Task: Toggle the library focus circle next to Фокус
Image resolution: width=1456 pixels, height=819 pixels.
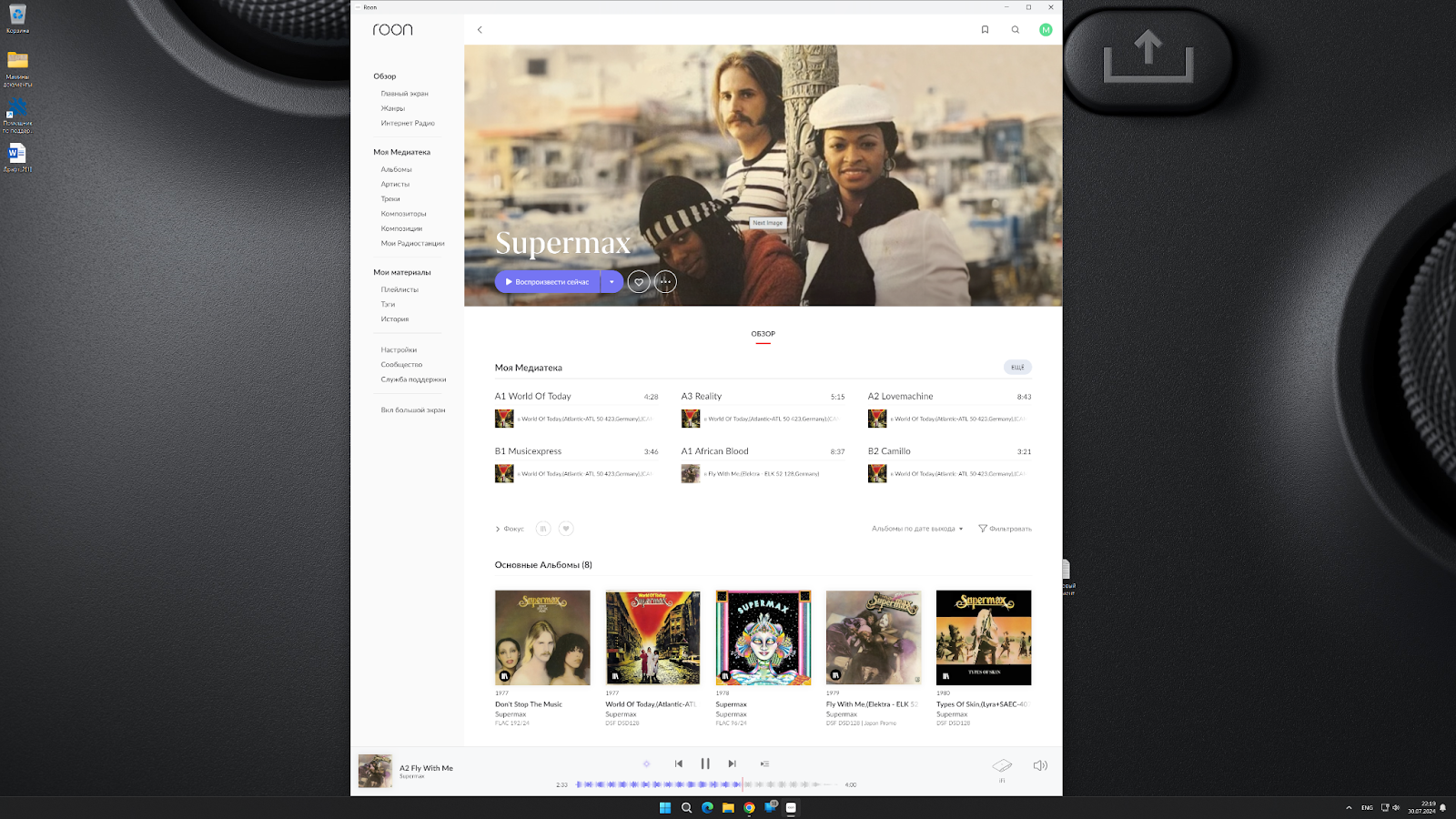Action: (543, 529)
